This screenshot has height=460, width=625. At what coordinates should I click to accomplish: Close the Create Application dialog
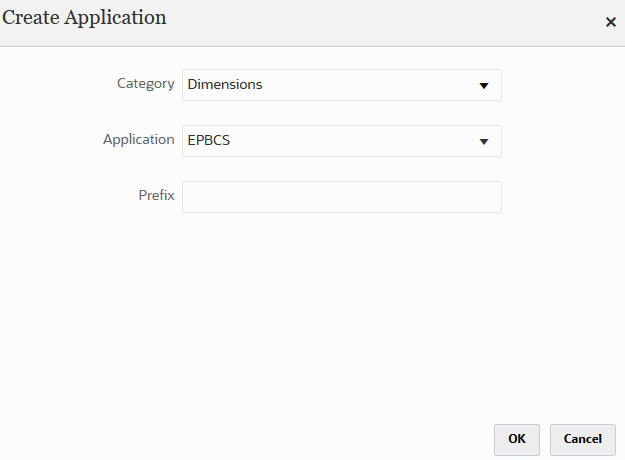click(610, 22)
